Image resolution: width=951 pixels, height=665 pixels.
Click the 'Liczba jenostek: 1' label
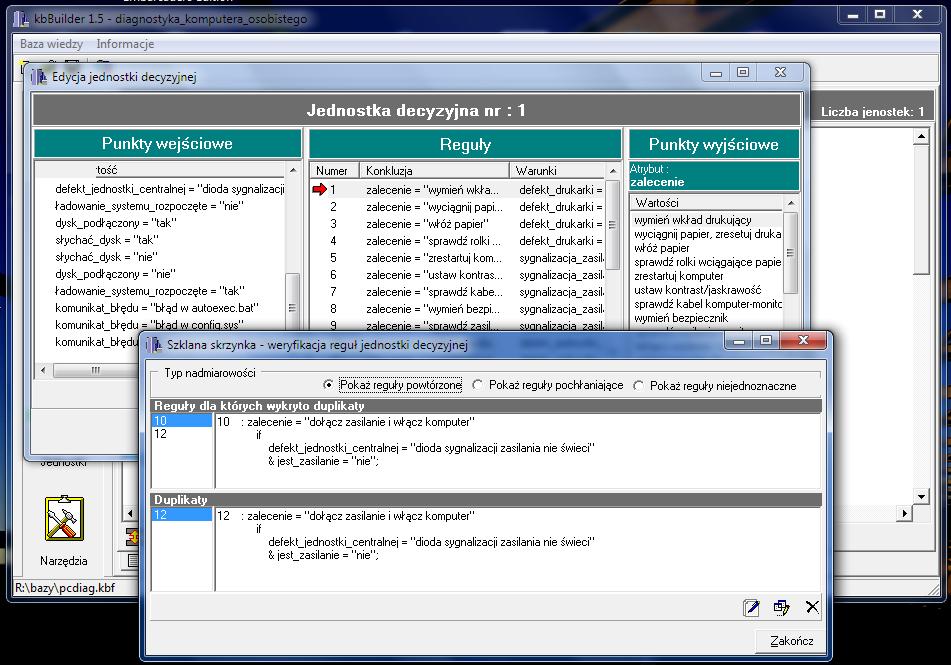[872, 112]
